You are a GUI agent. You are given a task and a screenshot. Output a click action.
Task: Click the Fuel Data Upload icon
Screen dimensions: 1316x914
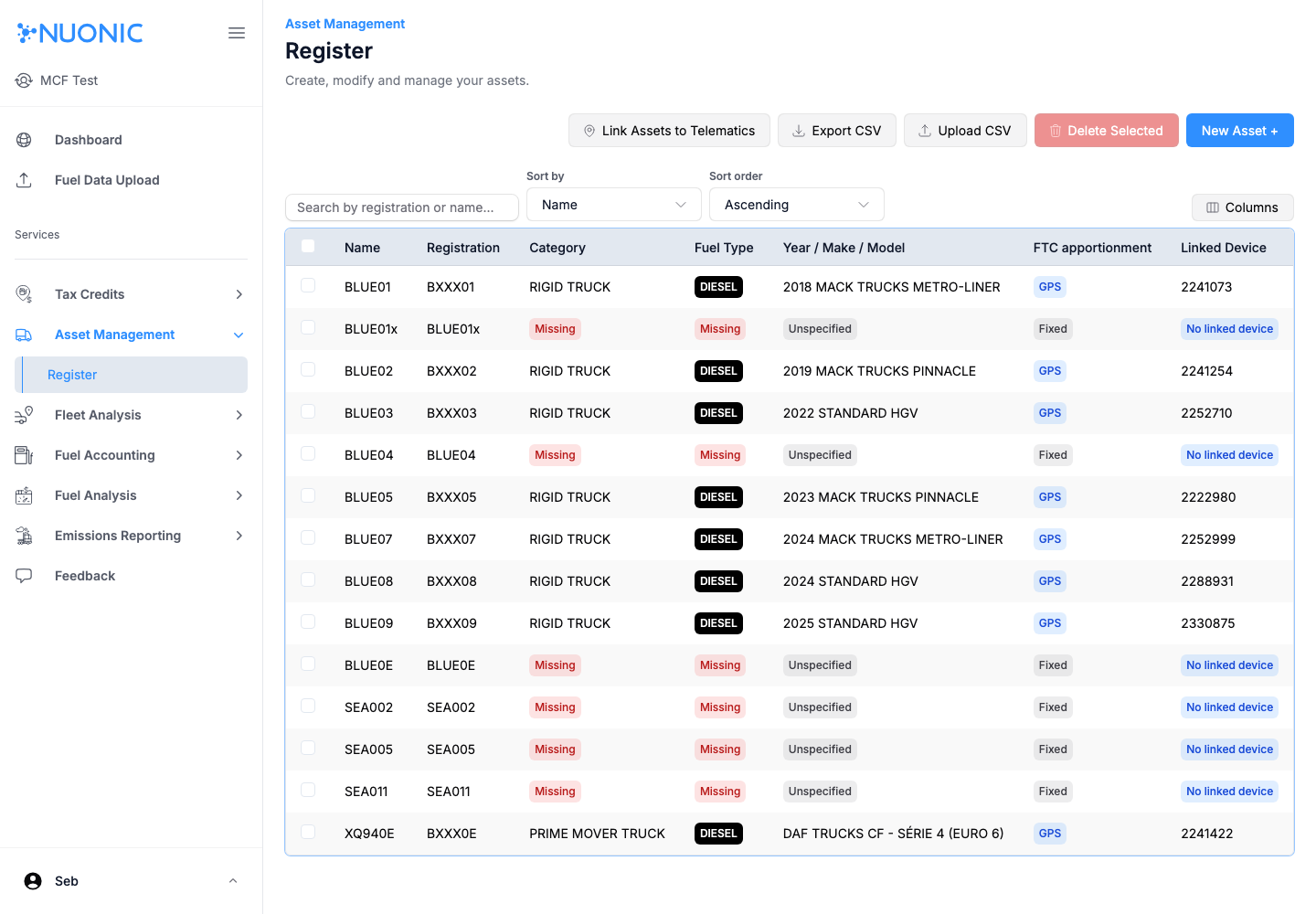pyautogui.click(x=23, y=179)
